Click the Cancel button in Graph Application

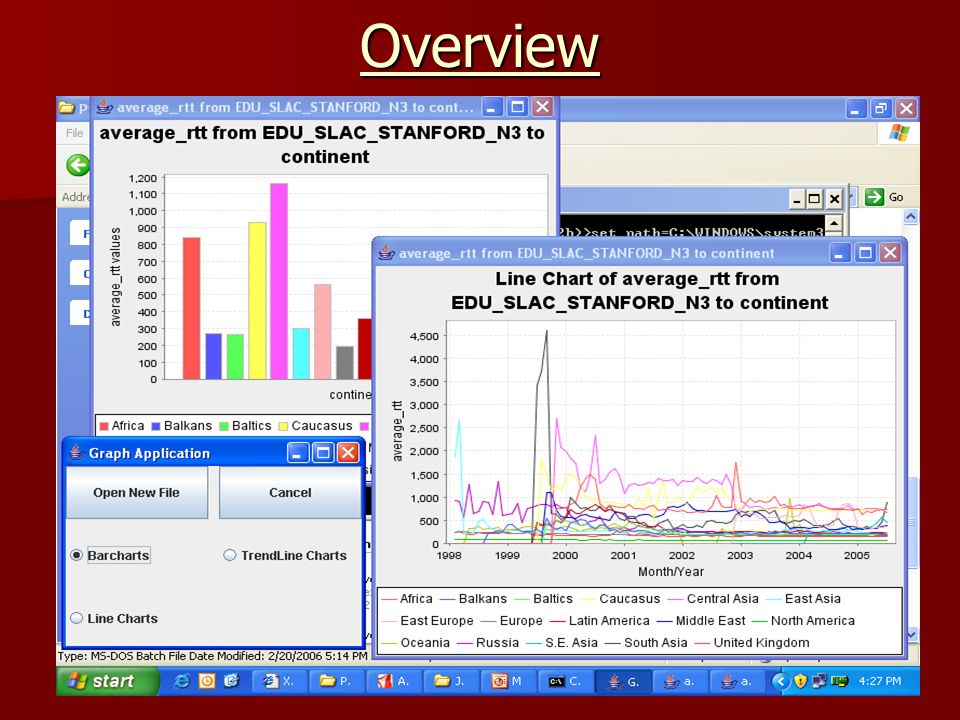(290, 492)
